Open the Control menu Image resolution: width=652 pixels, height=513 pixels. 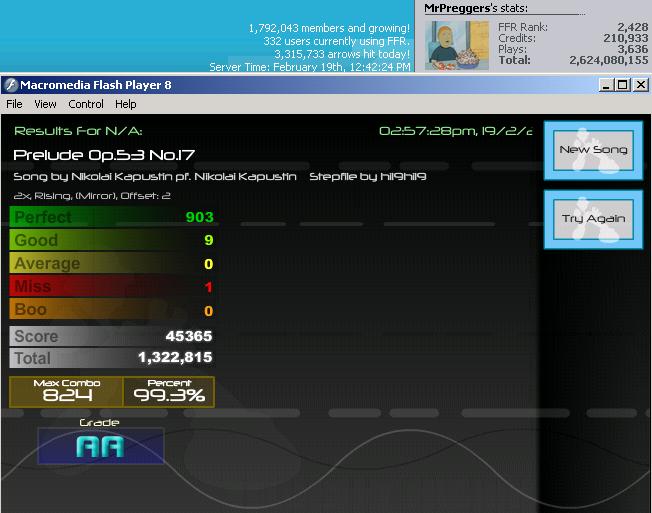point(86,104)
